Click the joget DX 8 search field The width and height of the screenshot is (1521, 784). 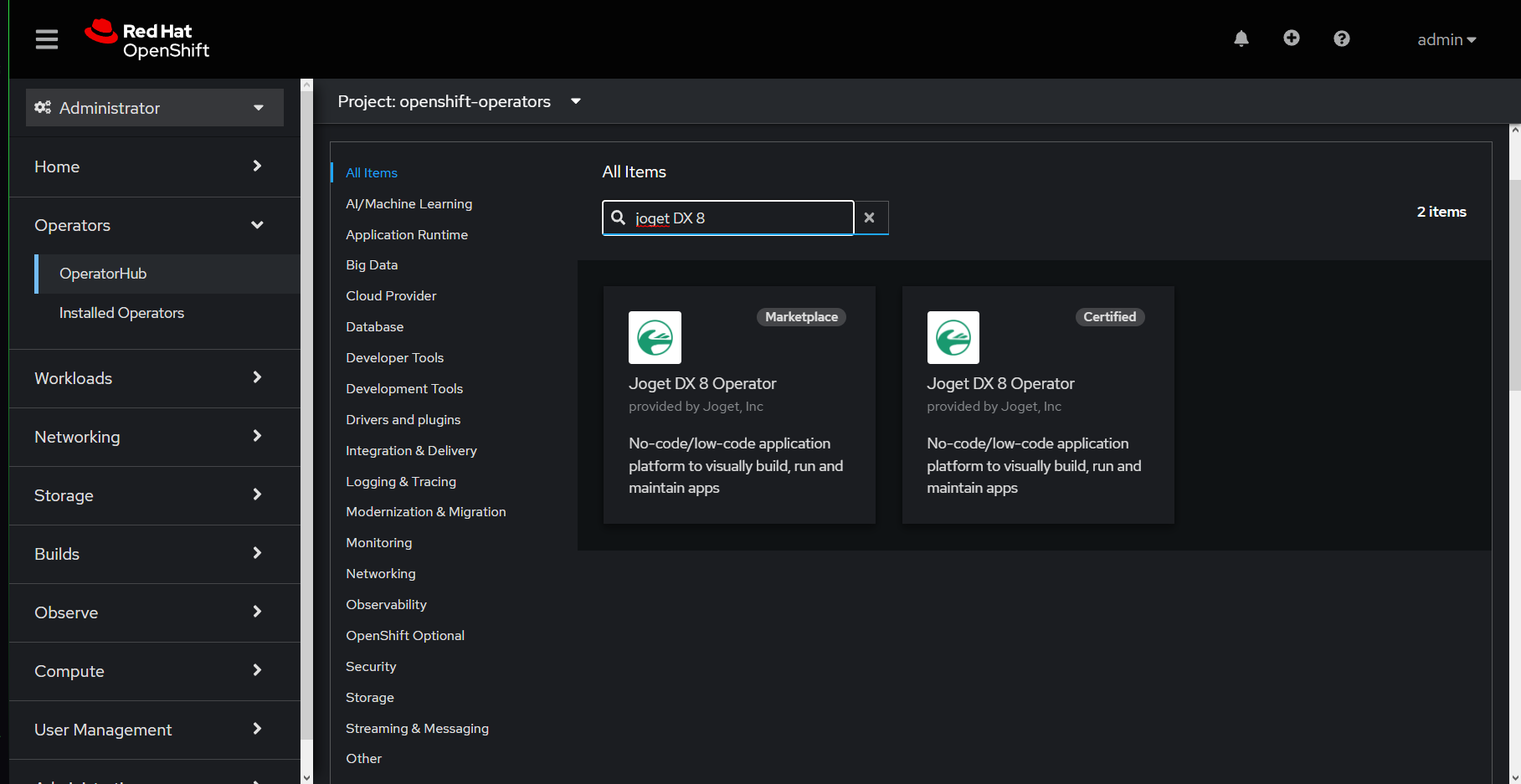[737, 218]
